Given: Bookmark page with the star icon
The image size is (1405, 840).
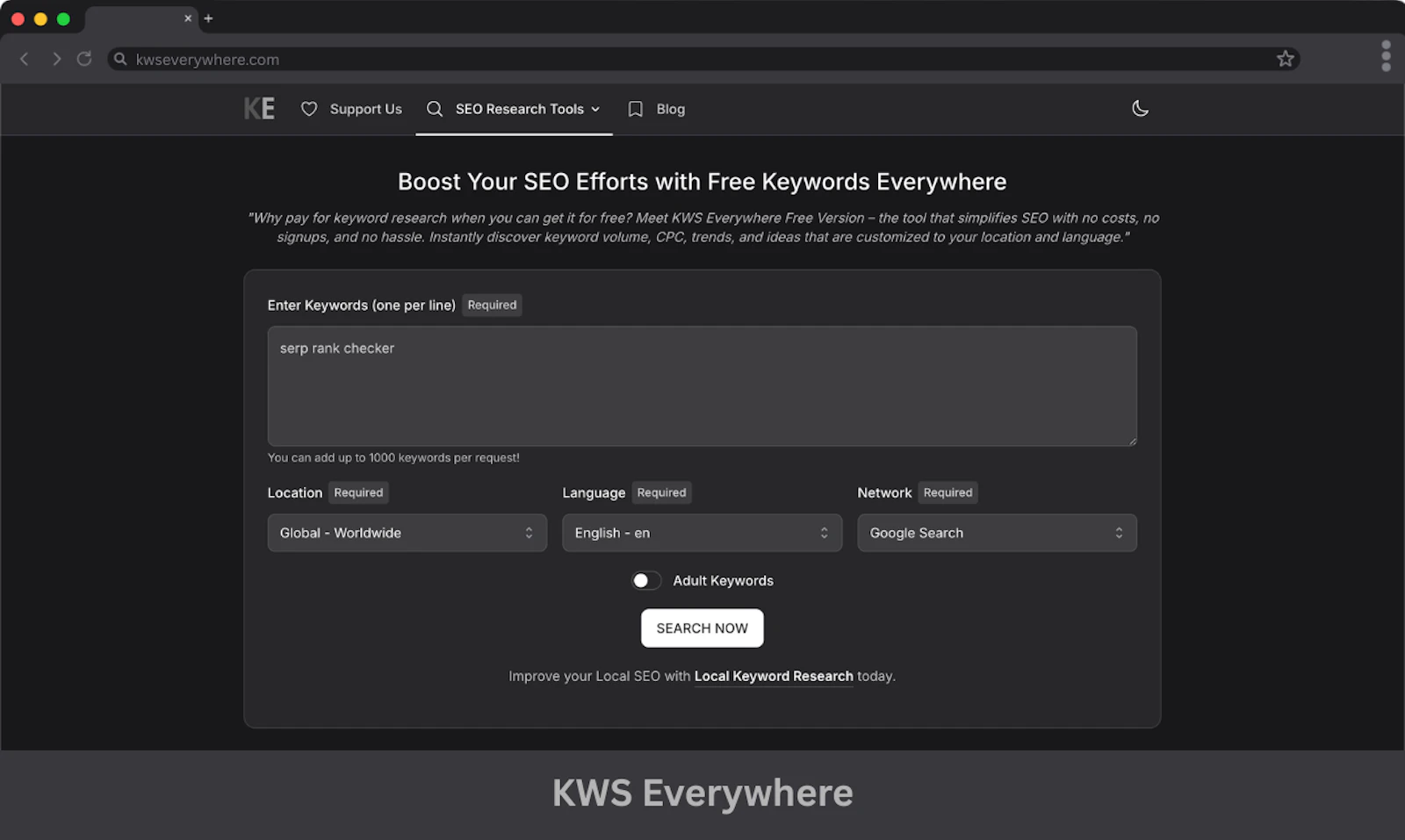Looking at the screenshot, I should pyautogui.click(x=1286, y=59).
